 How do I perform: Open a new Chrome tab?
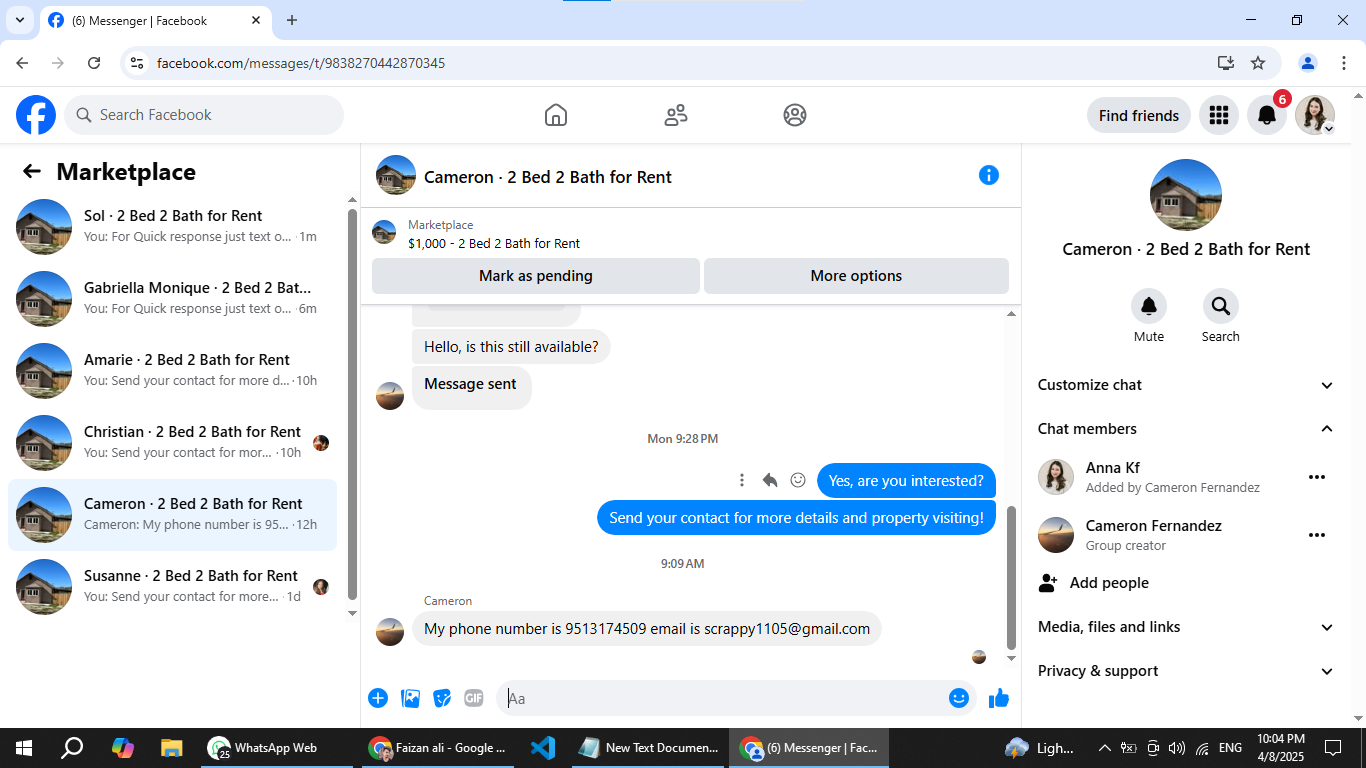(x=292, y=20)
